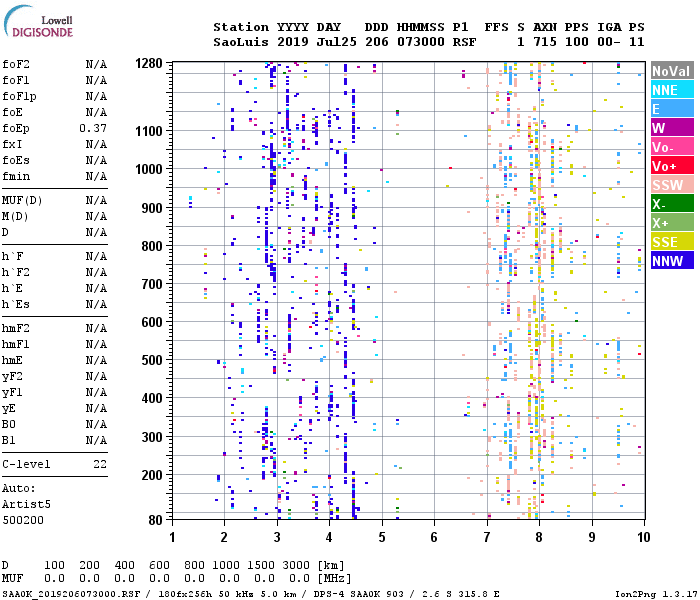Image resolution: width=700 pixels, height=600 pixels.
Task: Click the yF2 parameter label
Action: (x=12, y=377)
